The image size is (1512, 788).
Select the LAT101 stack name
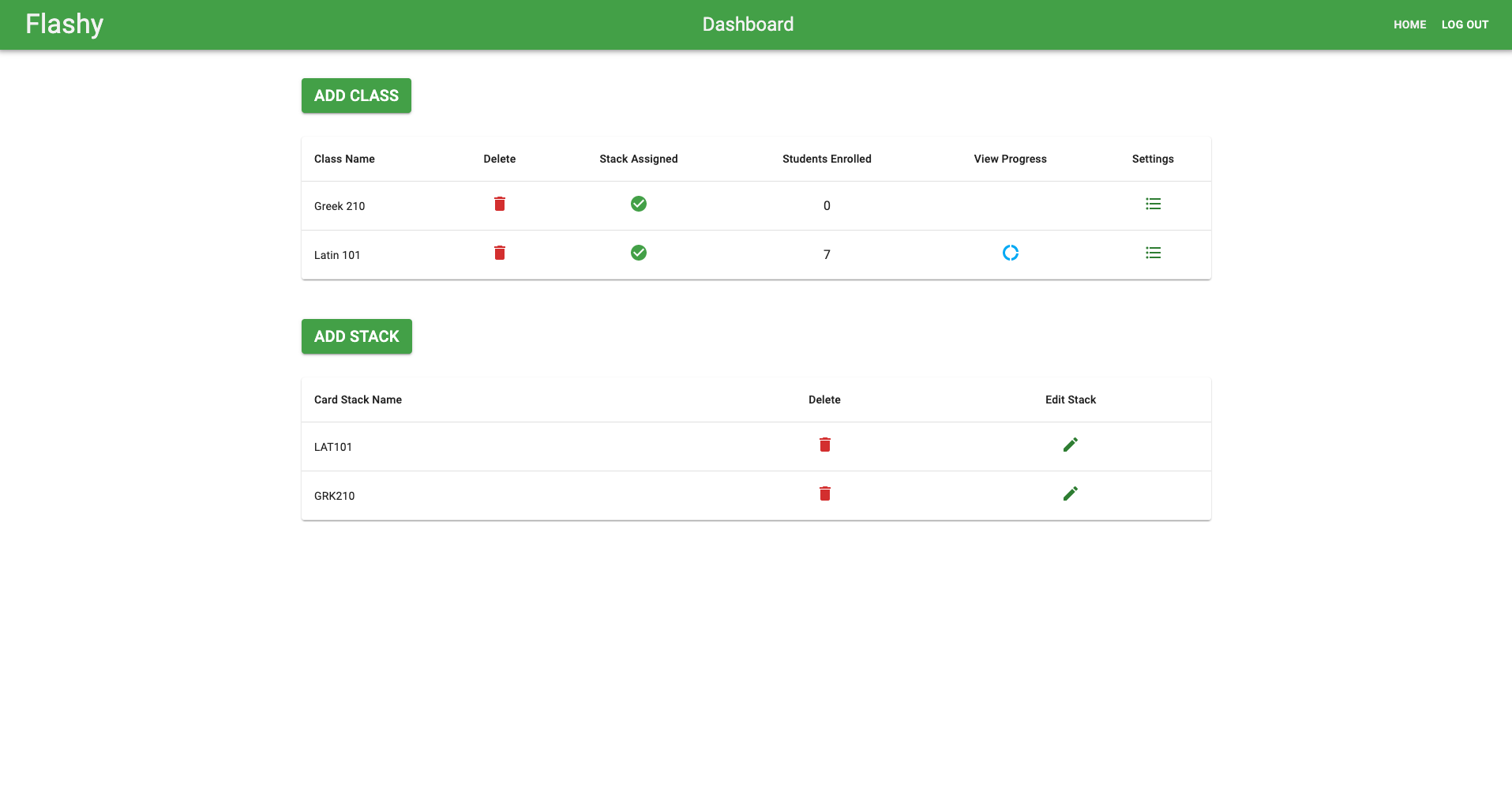pos(333,447)
